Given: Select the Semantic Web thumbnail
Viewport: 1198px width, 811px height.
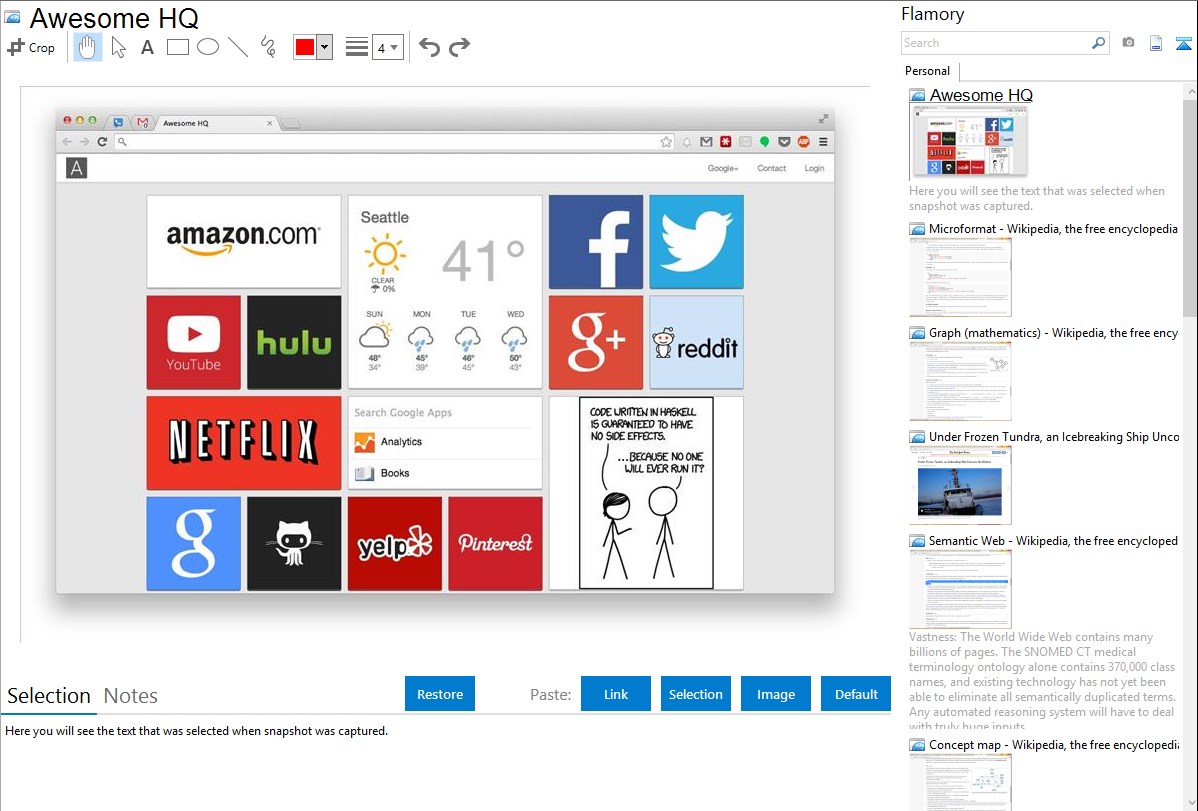Looking at the screenshot, I should (960, 589).
